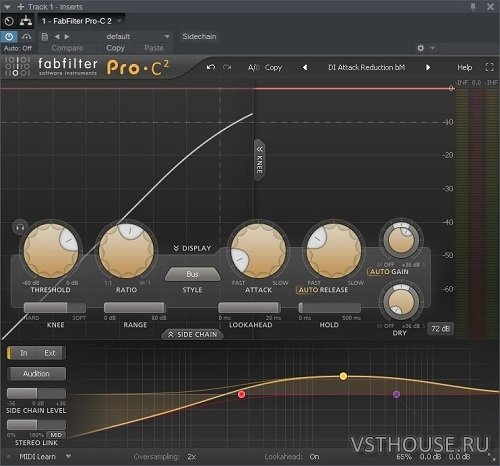This screenshot has height=466, width=500.
Task: Select the previous preset arrow
Action: [x=305, y=67]
